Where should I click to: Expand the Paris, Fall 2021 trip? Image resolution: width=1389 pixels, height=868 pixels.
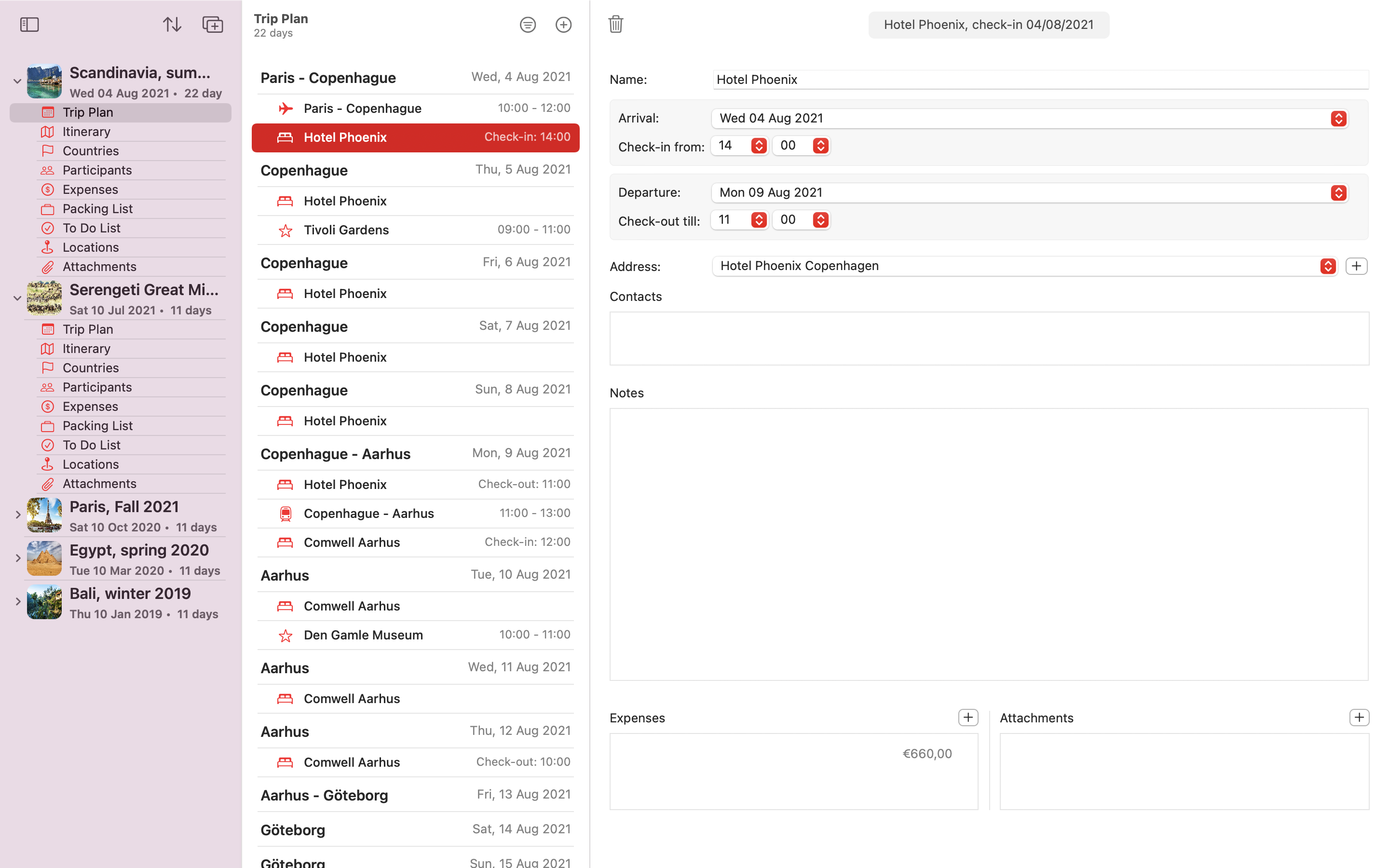tap(18, 515)
